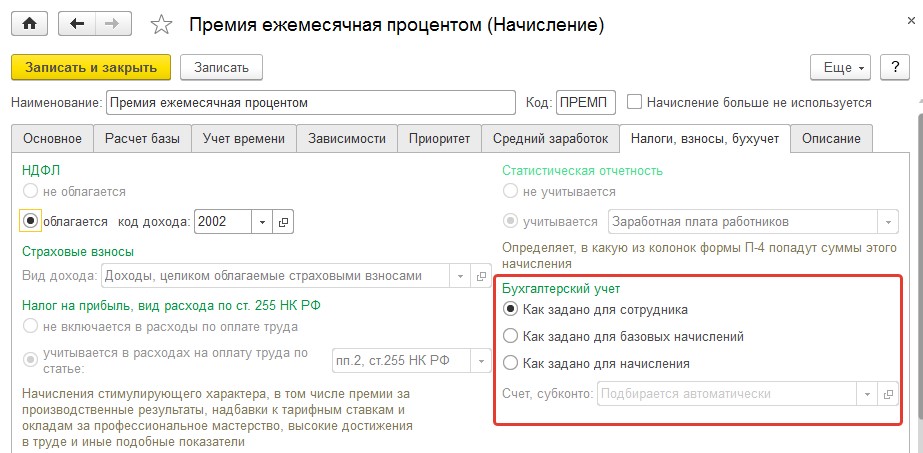Select не включается в расходы по оплате труда
This screenshot has width=923, height=453.
(x=30, y=327)
